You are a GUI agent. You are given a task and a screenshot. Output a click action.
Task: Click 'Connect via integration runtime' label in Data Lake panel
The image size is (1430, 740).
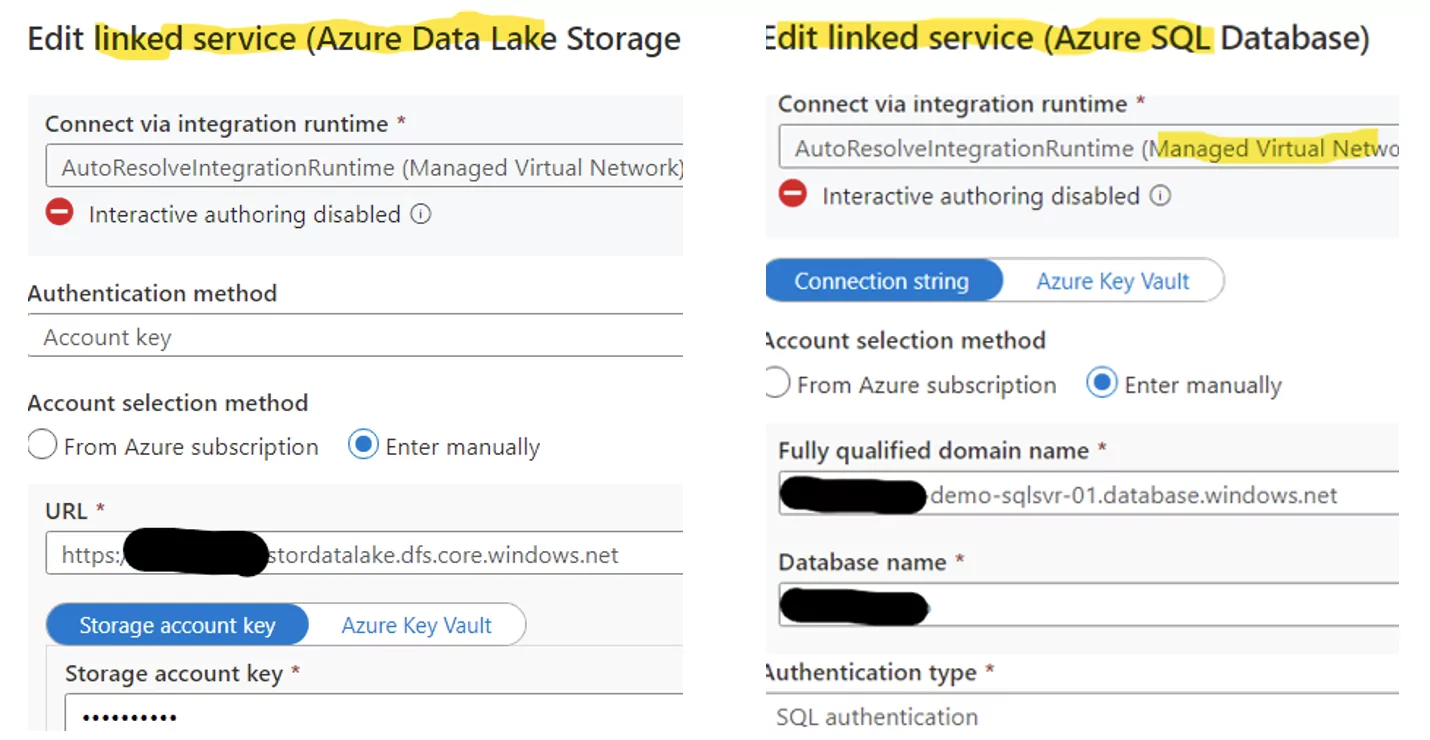coord(217,124)
